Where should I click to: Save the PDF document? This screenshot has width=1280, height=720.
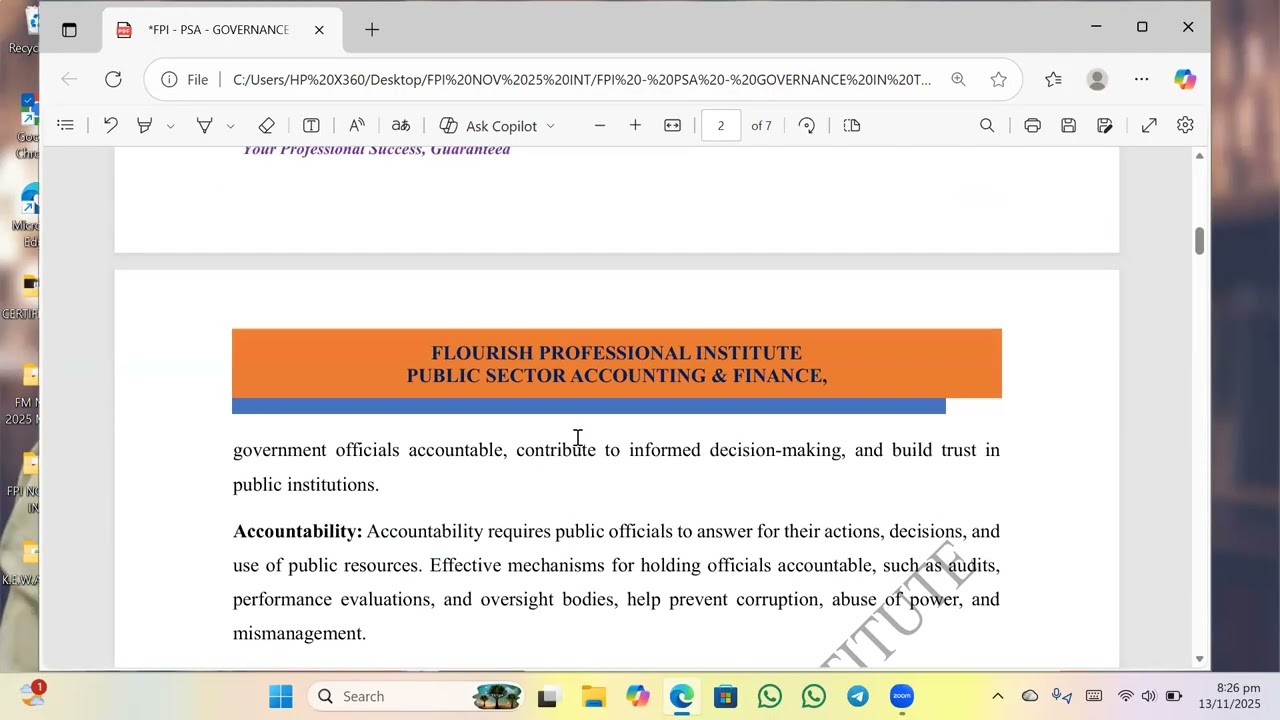click(1069, 125)
